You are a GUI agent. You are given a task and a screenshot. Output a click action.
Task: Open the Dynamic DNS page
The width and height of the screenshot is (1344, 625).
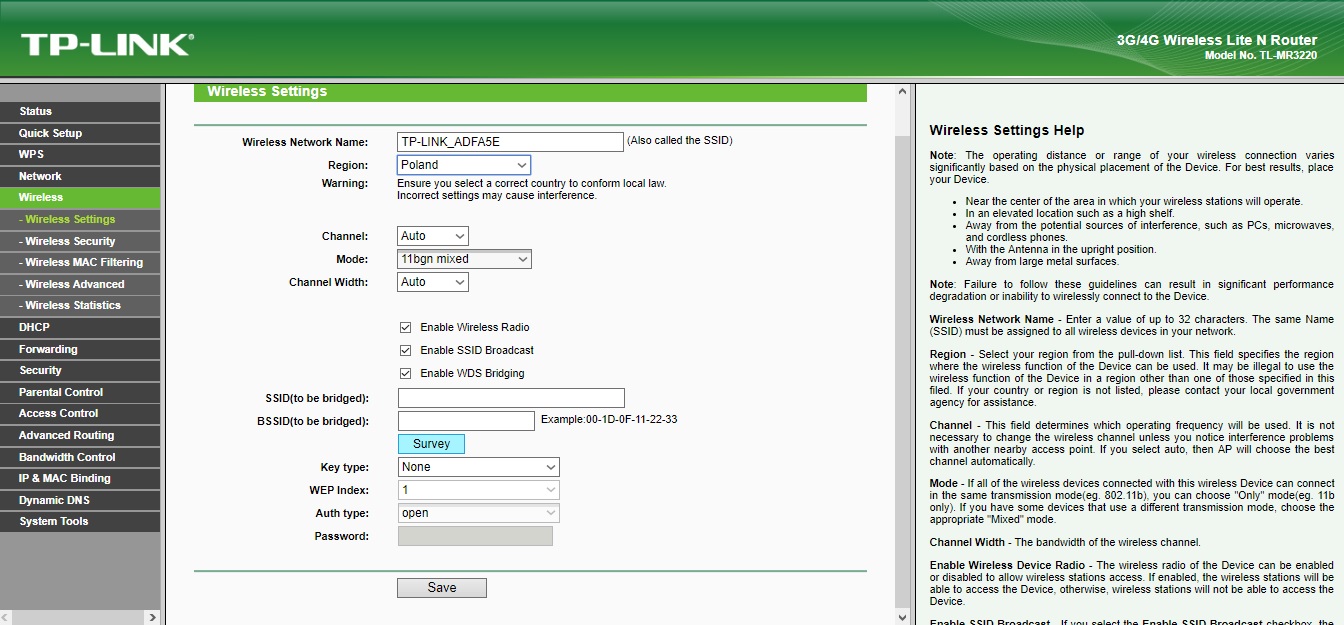(80, 500)
